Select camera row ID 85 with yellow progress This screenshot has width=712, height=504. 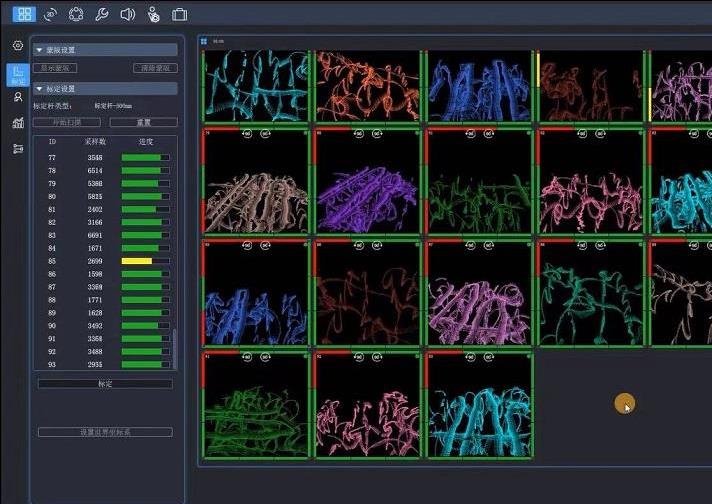[x=100, y=260]
